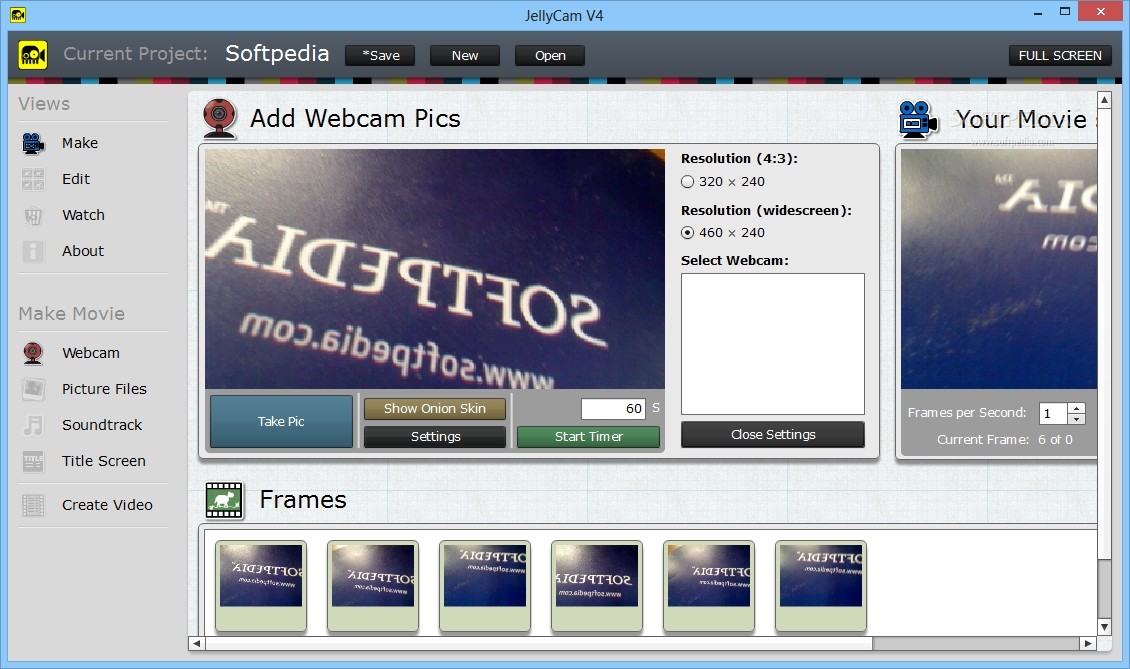Image resolution: width=1130 pixels, height=669 pixels.
Task: Click horizontal scrollbar right arrow
Action: pos(1088,643)
